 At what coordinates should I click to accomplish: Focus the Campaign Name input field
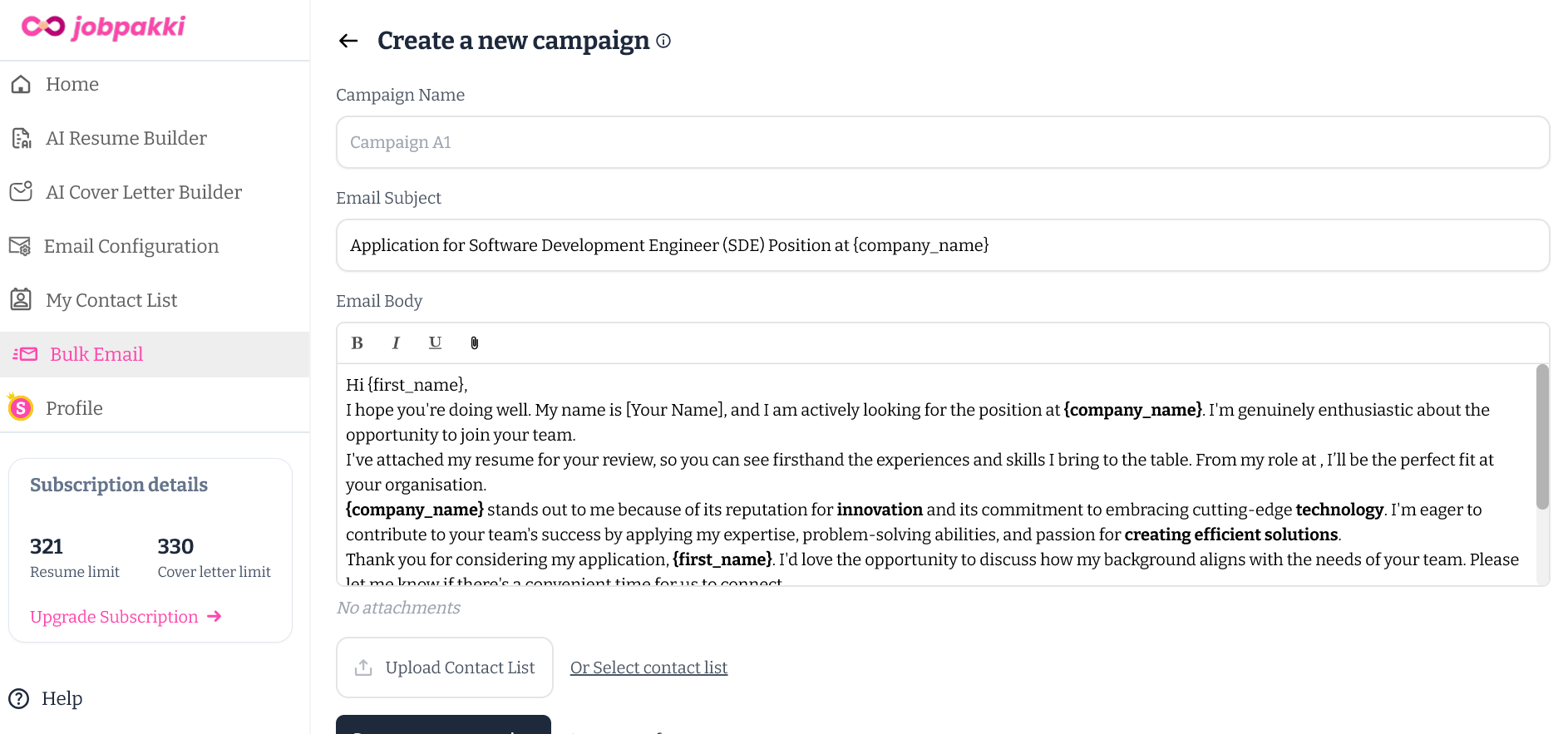coord(942,142)
